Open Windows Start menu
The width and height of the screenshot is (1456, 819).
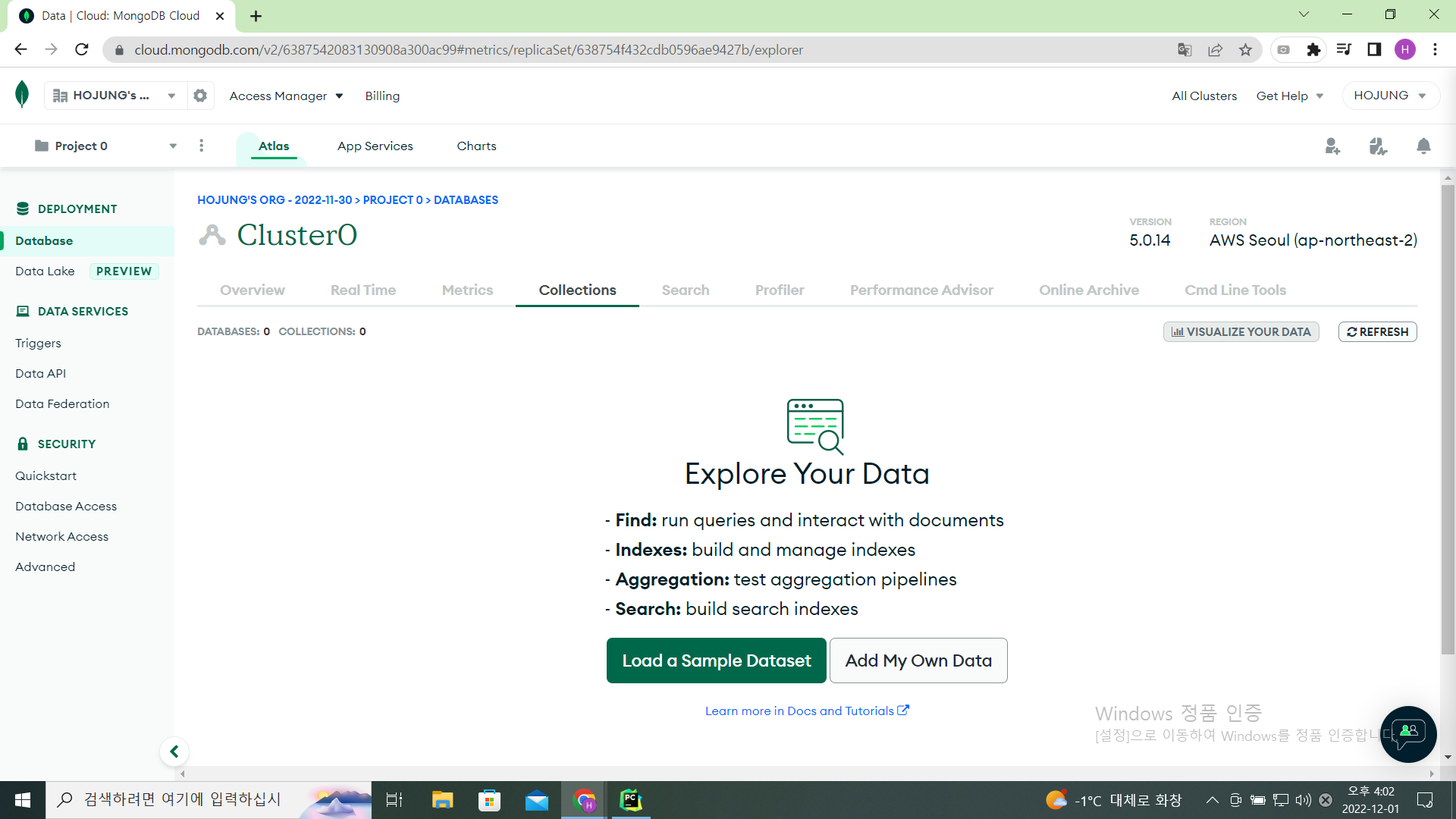(23, 800)
